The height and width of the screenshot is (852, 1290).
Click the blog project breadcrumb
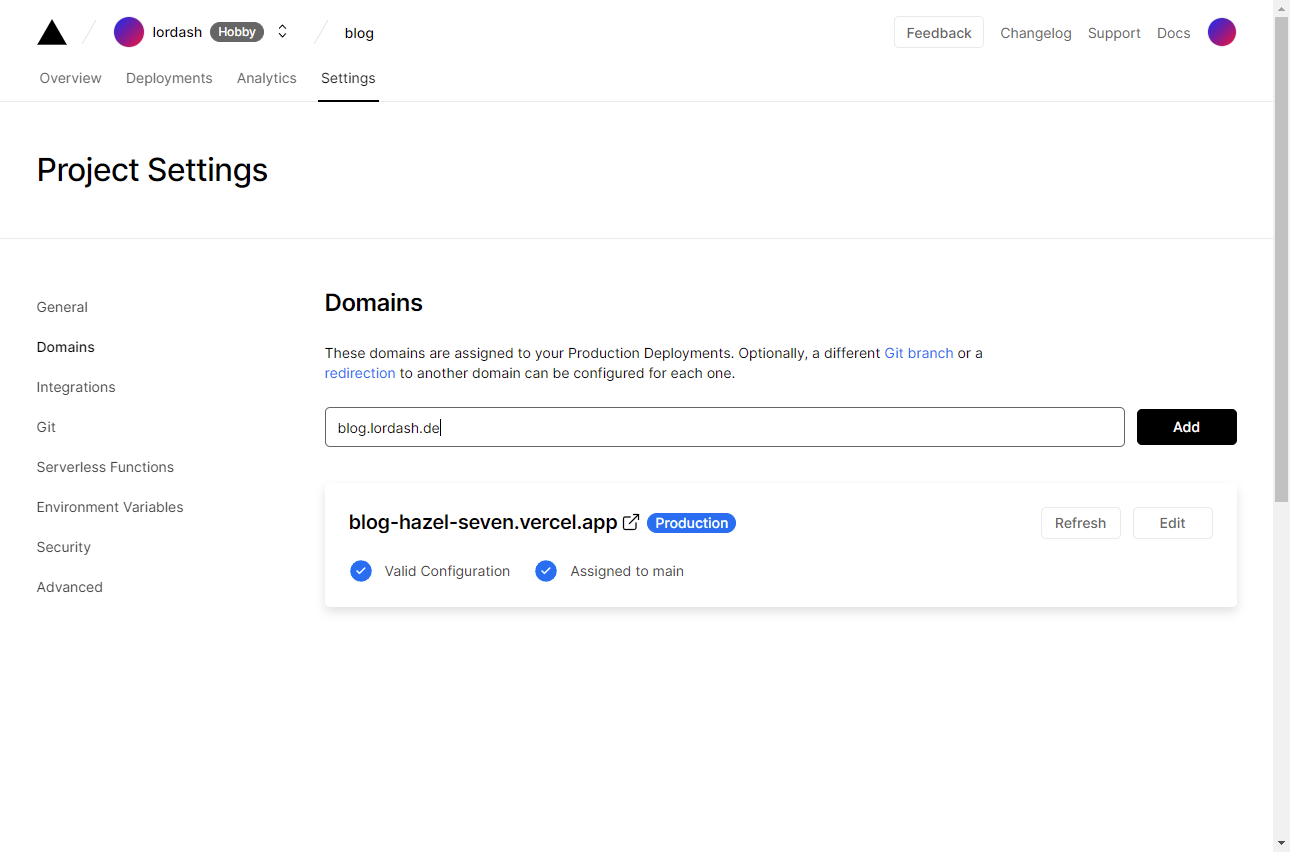coord(359,33)
